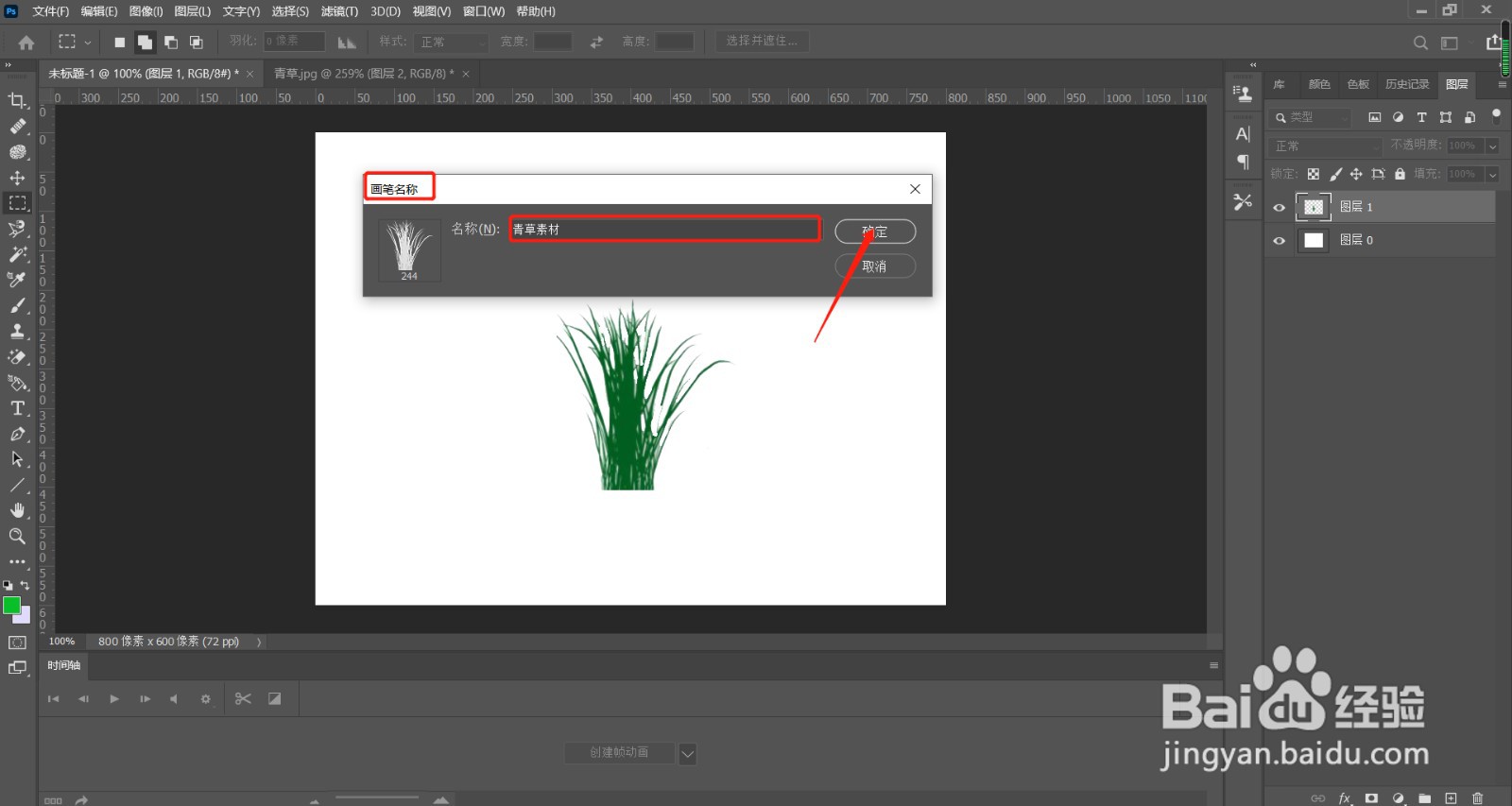This screenshot has width=1512, height=806.
Task: Open 文件(F) menu
Action: (50, 11)
